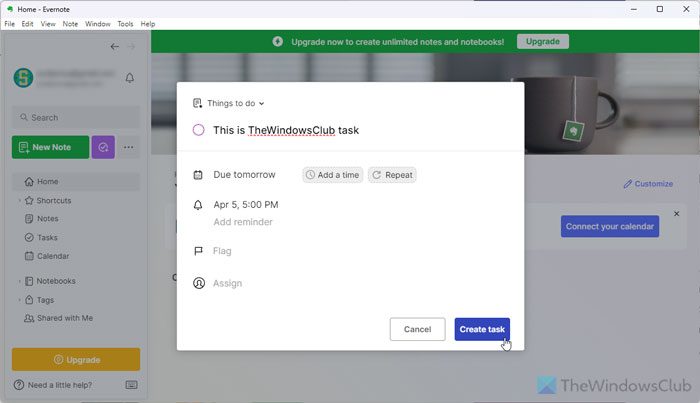Go back with the left arrow

115,46
